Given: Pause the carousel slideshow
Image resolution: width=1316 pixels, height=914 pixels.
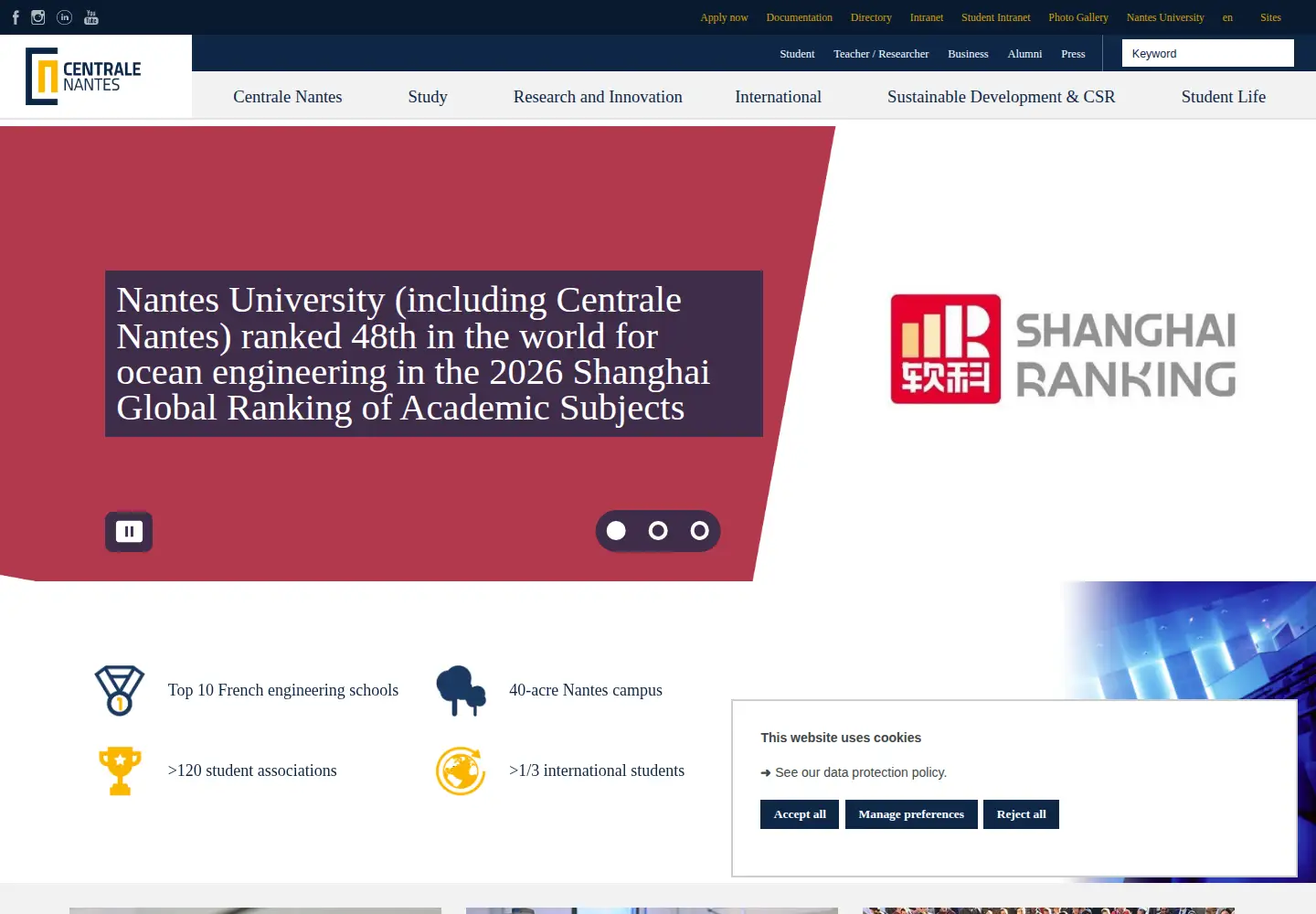Looking at the screenshot, I should (x=129, y=531).
